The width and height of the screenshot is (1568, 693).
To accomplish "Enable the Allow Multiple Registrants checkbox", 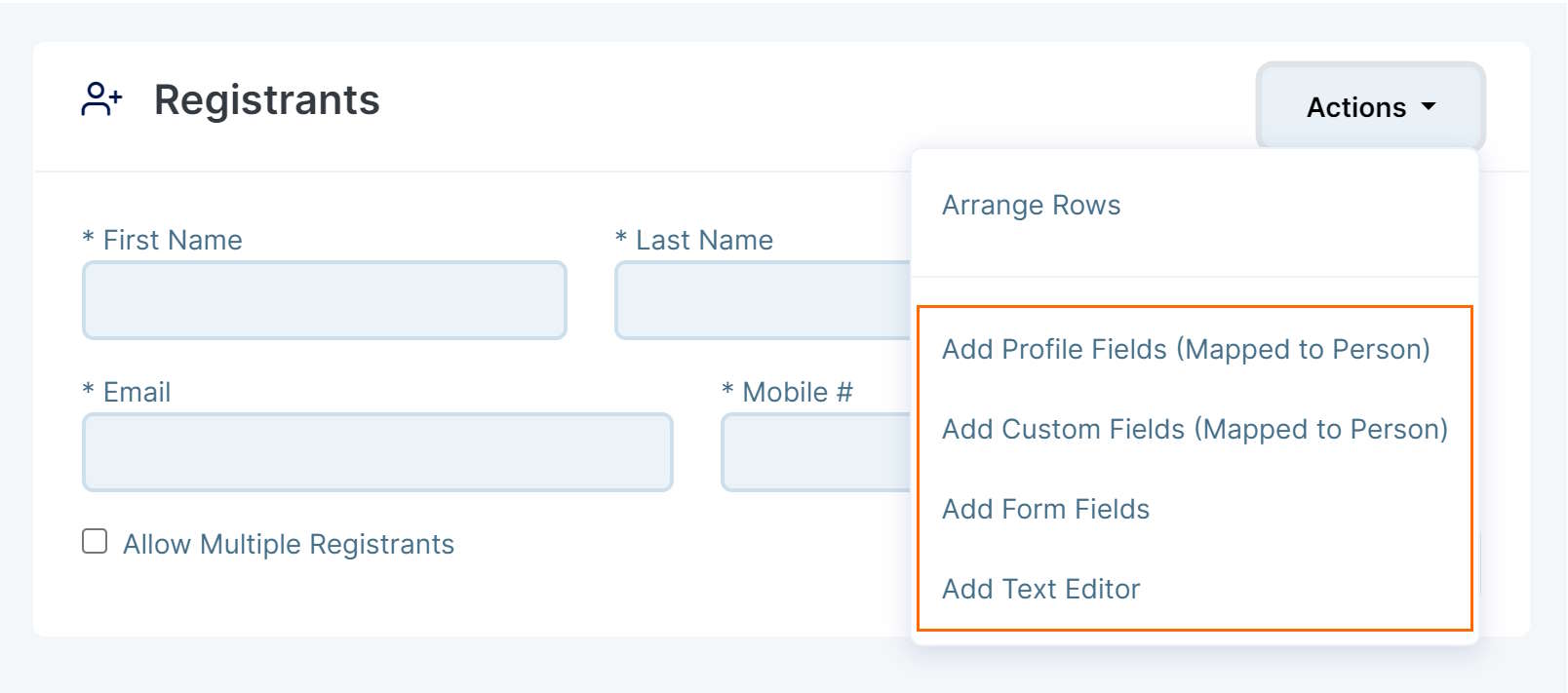I will pyautogui.click(x=95, y=542).
